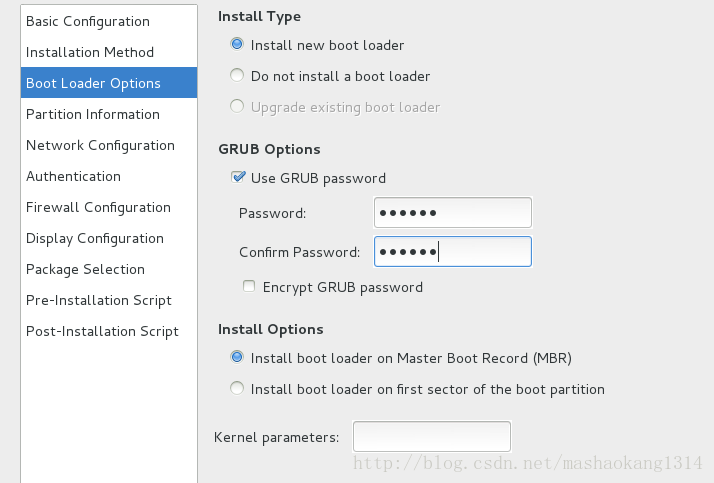Select Upgrade existing boot loader radio
The width and height of the screenshot is (714, 483).
click(237, 107)
